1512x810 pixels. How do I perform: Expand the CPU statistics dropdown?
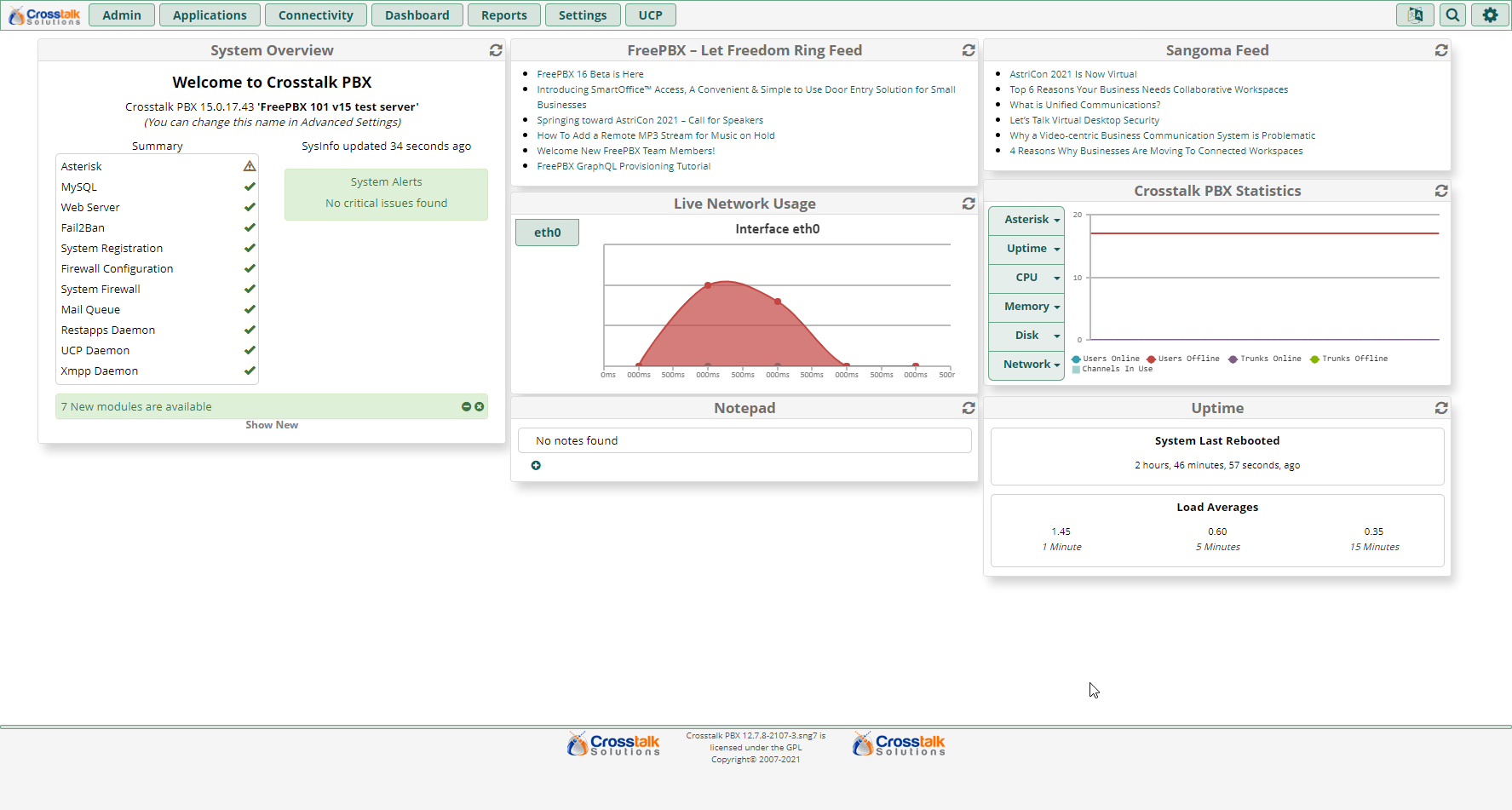(x=1026, y=278)
